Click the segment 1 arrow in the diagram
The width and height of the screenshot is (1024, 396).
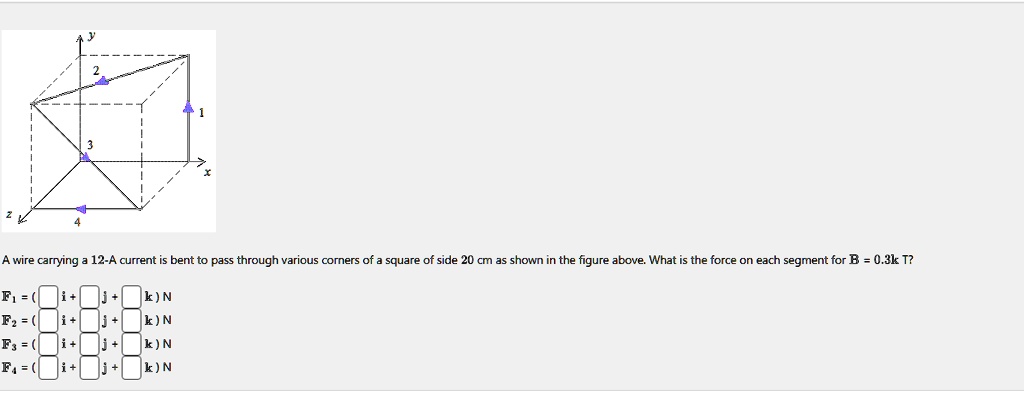pos(189,107)
